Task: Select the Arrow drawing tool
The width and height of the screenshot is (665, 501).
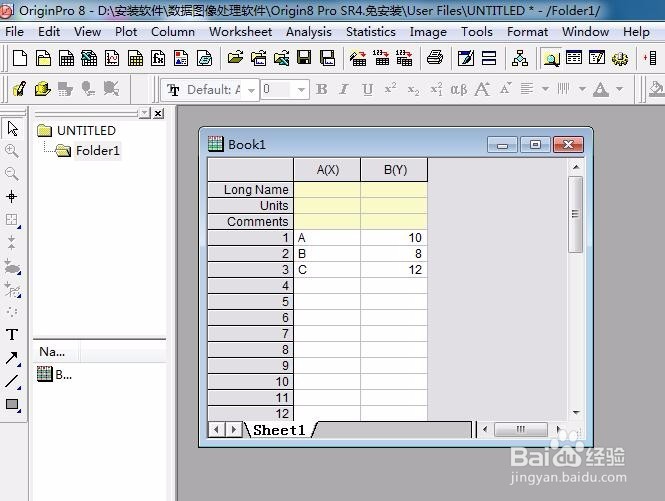Action: click(x=12, y=358)
